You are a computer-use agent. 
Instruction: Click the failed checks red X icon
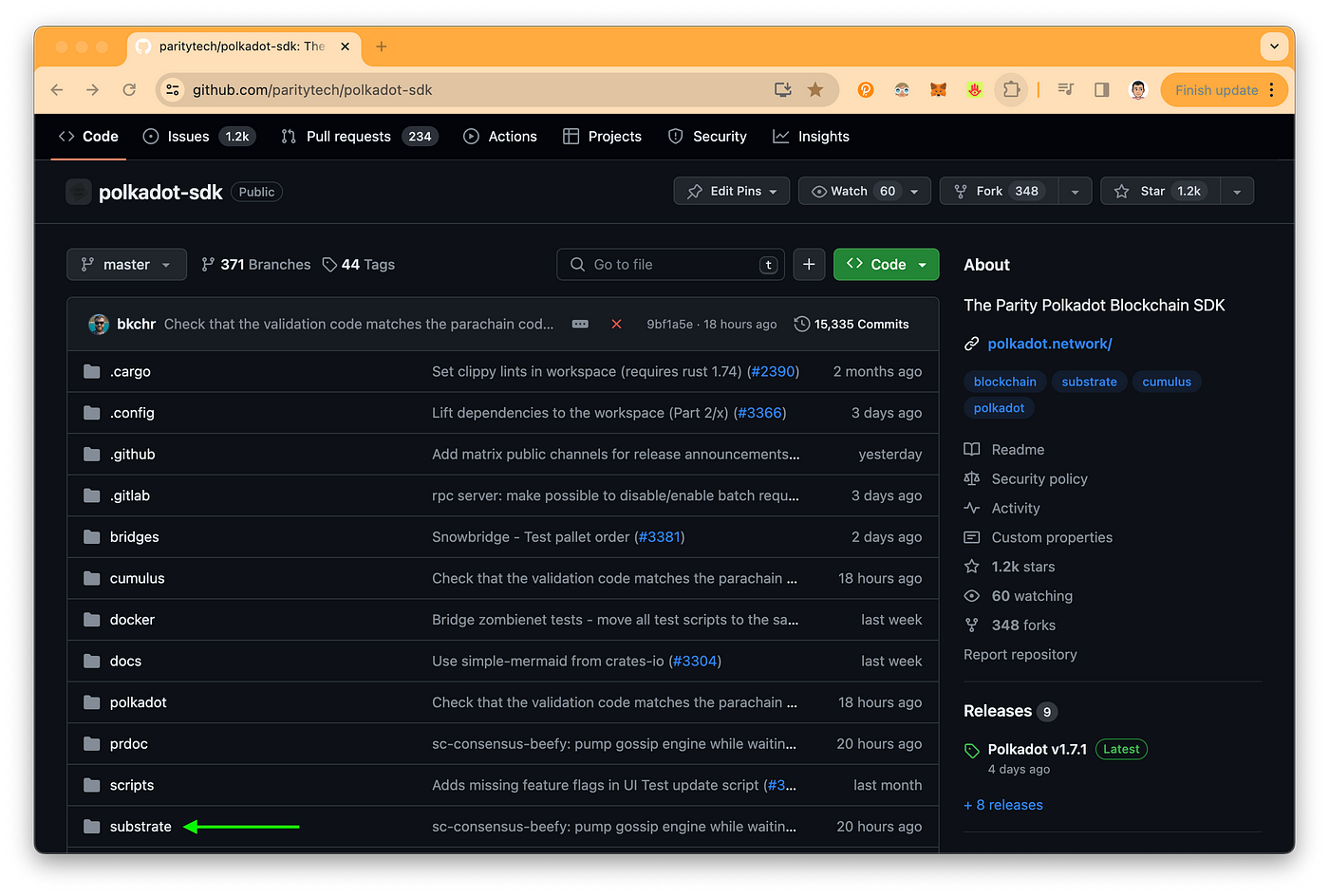[616, 325]
